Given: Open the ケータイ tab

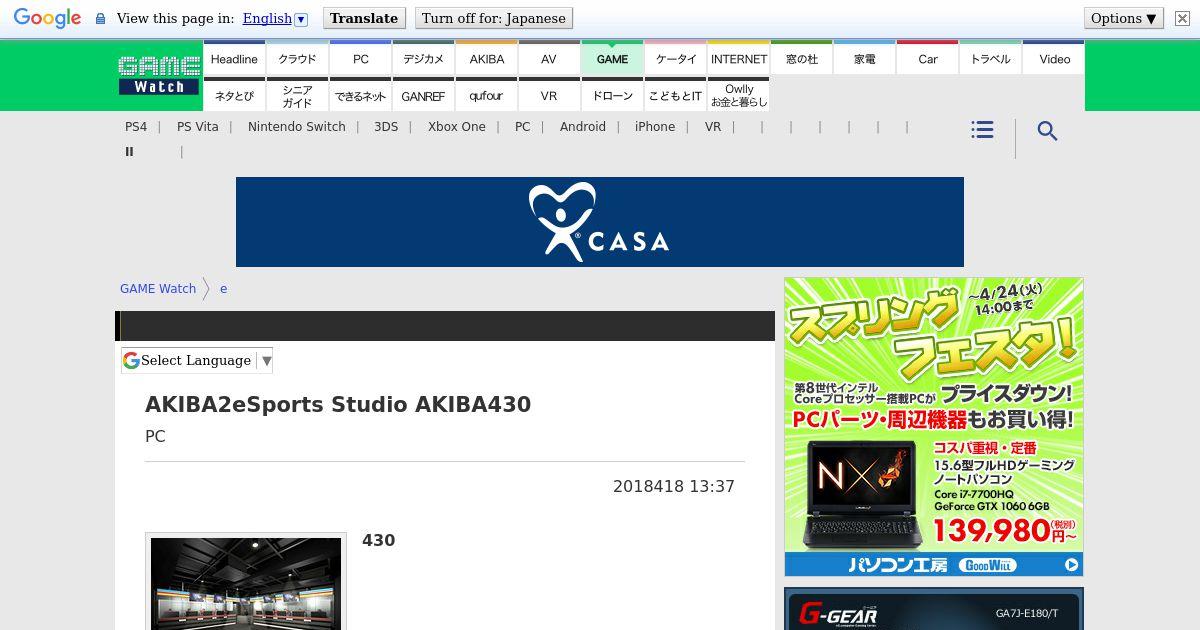Looking at the screenshot, I should click(x=675, y=59).
